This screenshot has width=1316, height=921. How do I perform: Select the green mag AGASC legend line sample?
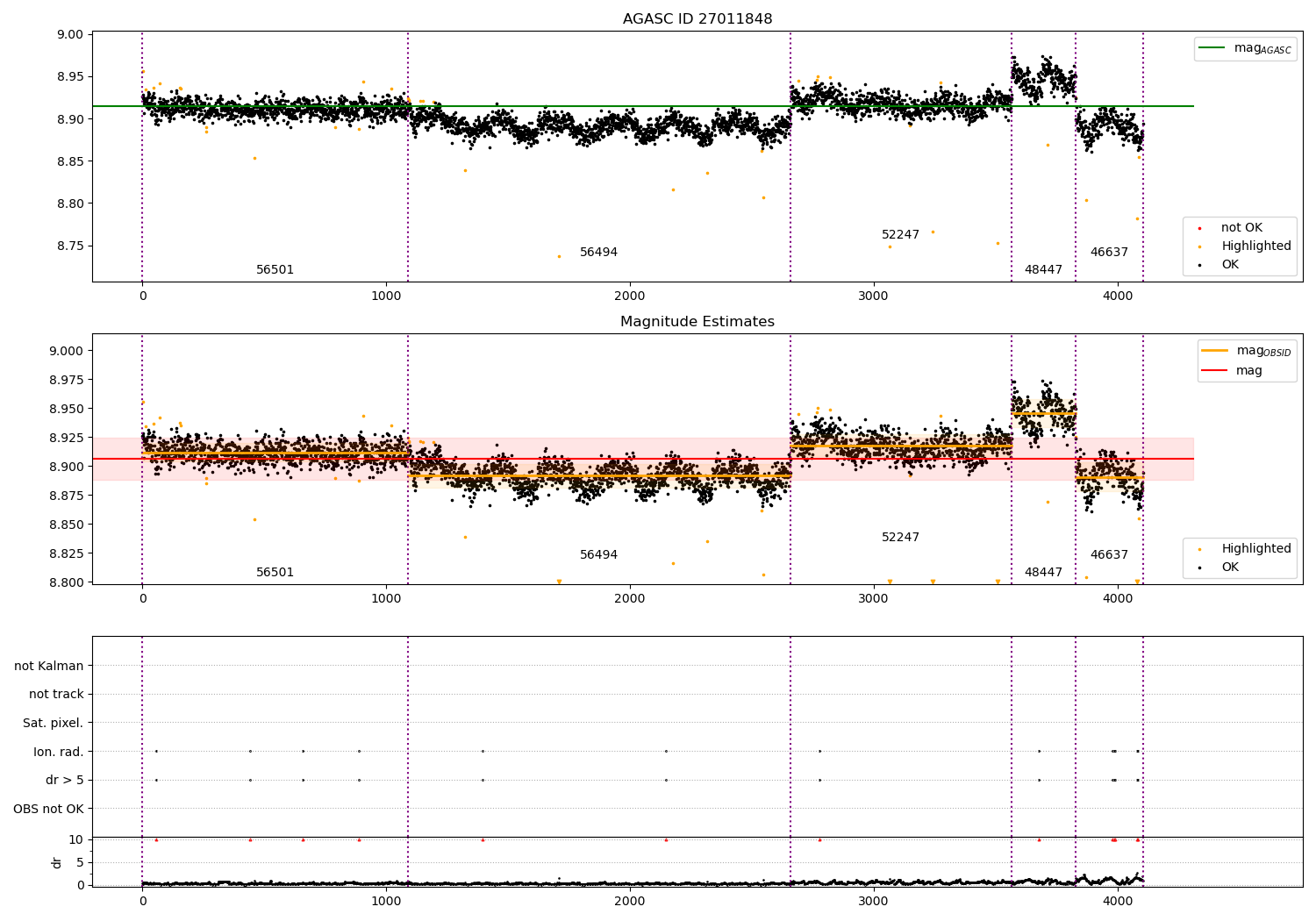1213,48
